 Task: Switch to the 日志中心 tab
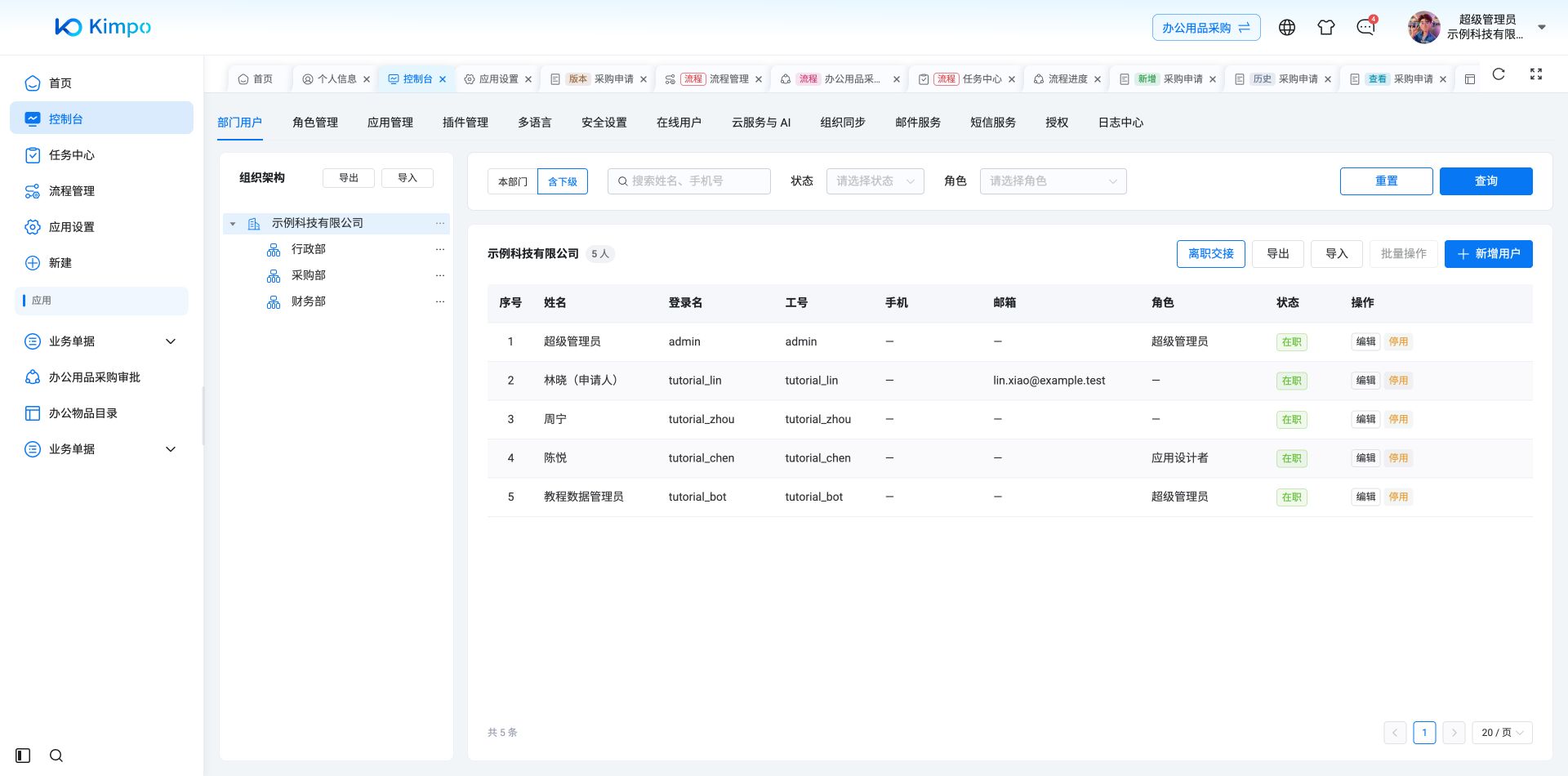1120,123
